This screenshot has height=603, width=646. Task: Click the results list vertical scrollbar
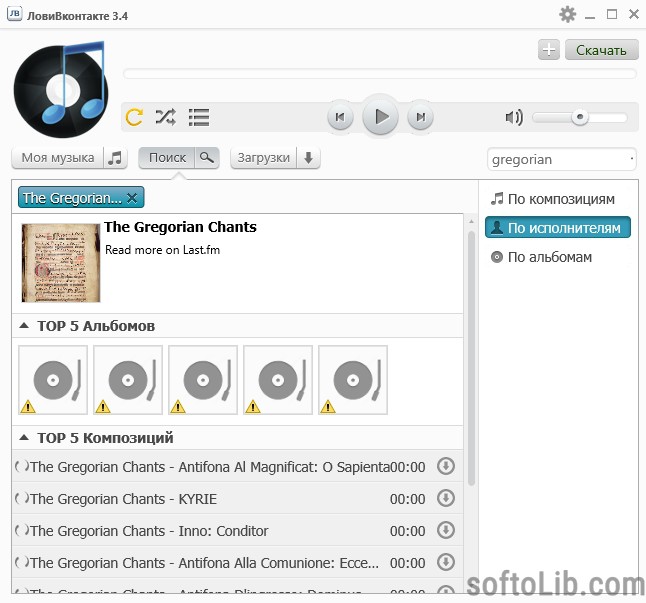click(471, 358)
